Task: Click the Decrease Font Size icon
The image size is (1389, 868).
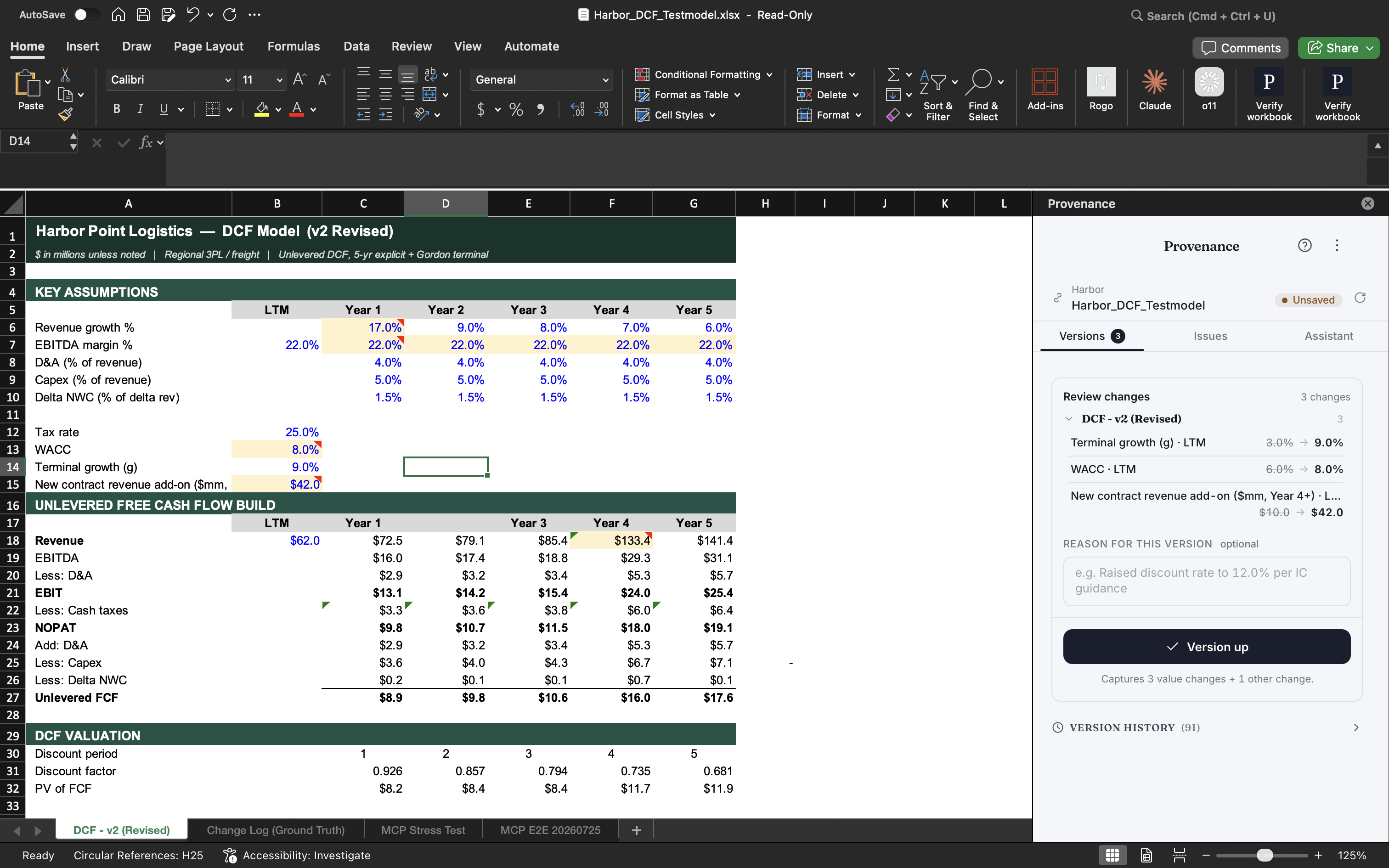Action: (324, 80)
